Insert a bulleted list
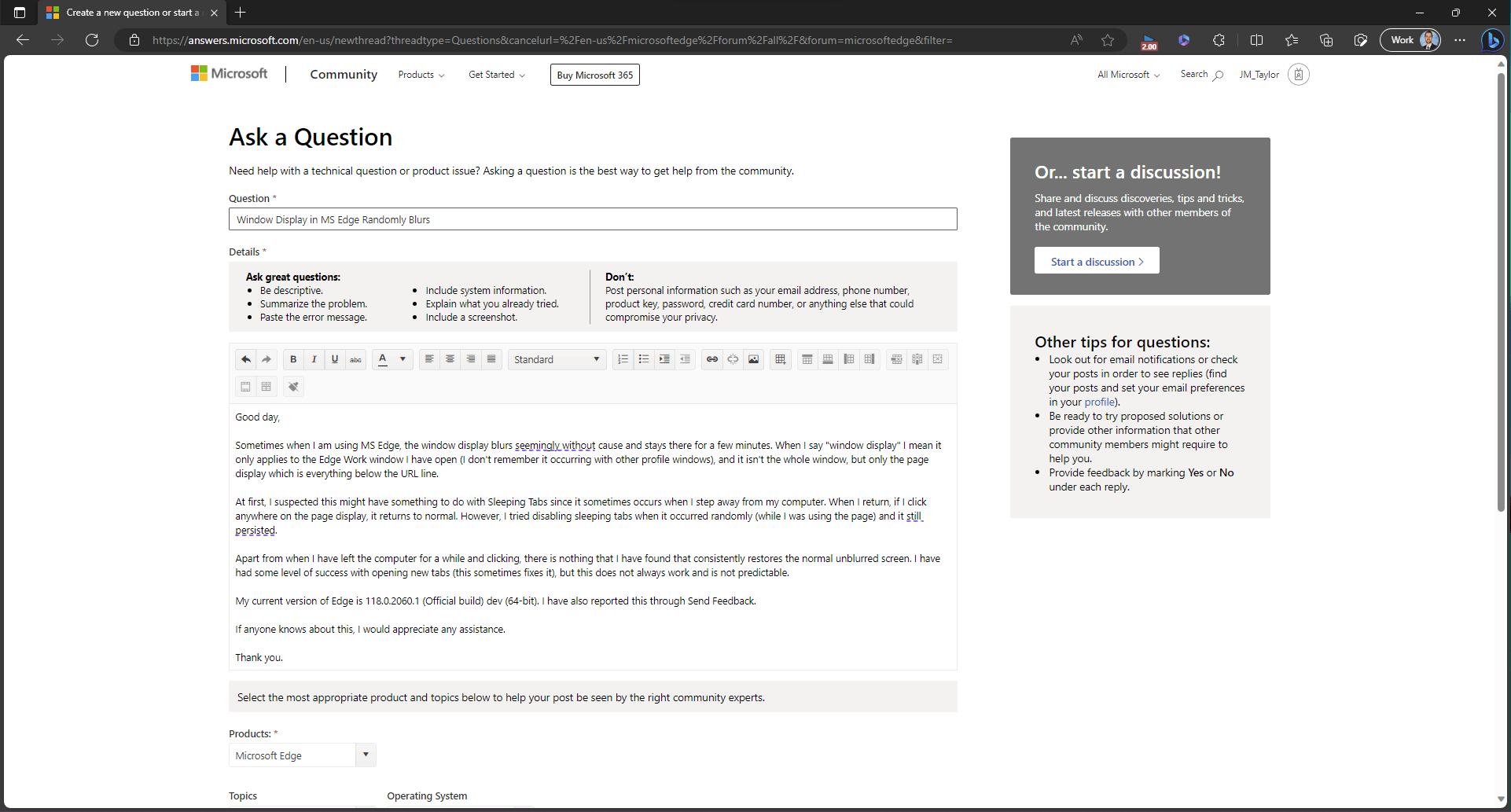The image size is (1511, 812). click(x=644, y=359)
